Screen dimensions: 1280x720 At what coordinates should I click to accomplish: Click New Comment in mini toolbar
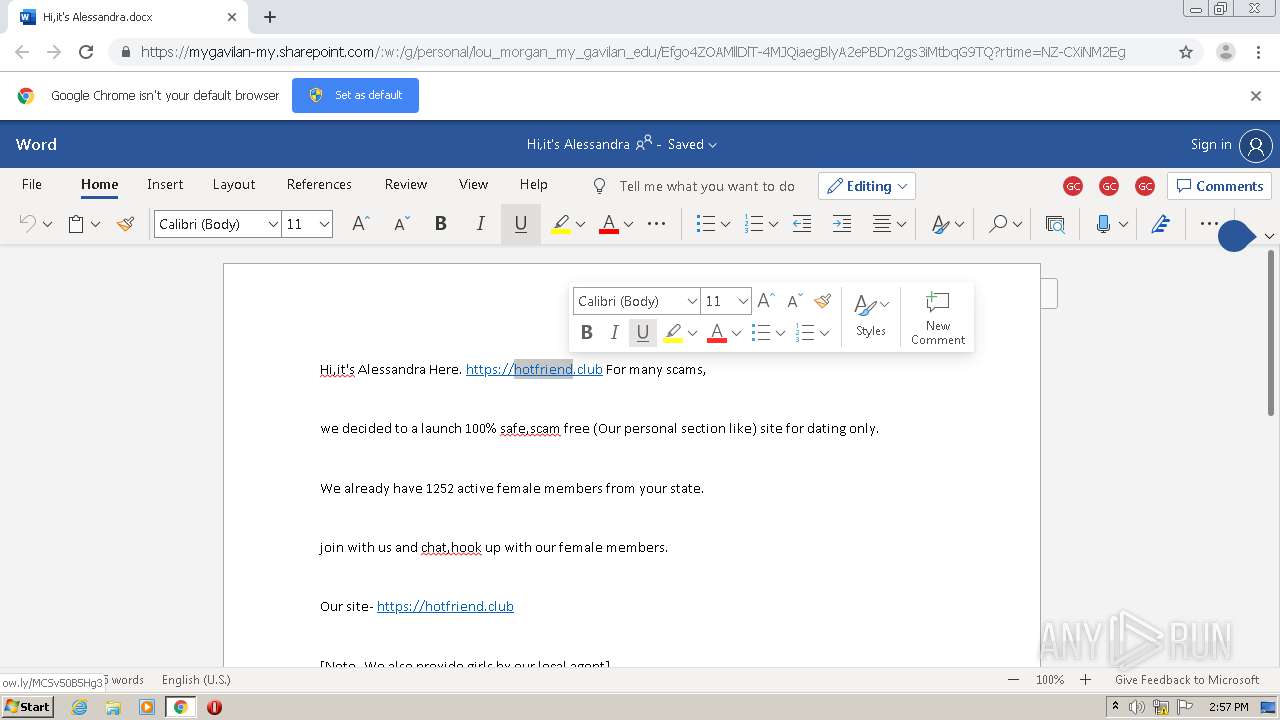pos(938,318)
